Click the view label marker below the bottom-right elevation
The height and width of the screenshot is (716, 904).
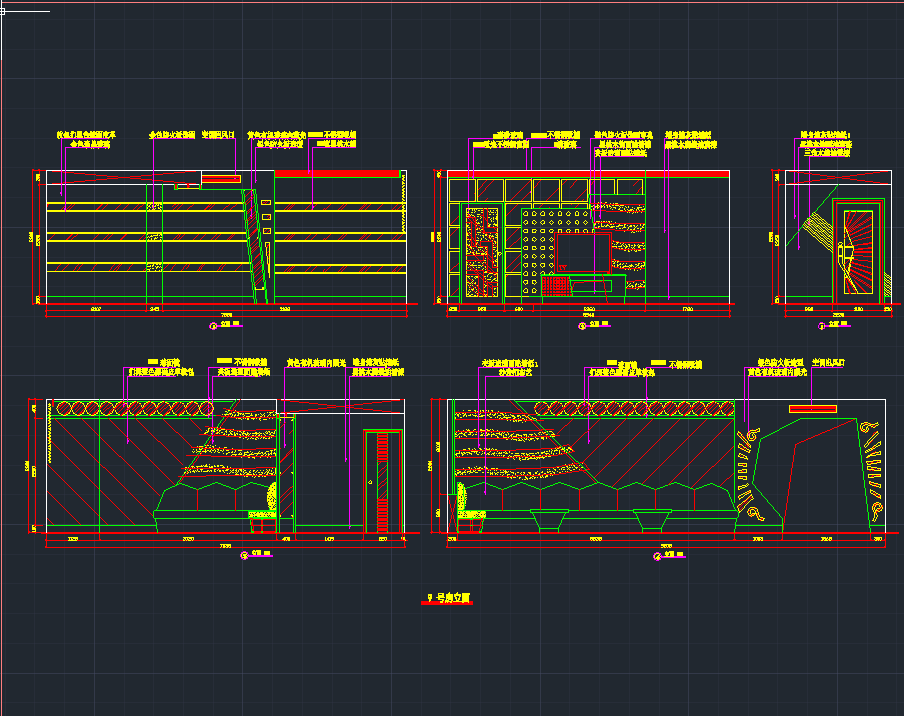click(x=664, y=553)
